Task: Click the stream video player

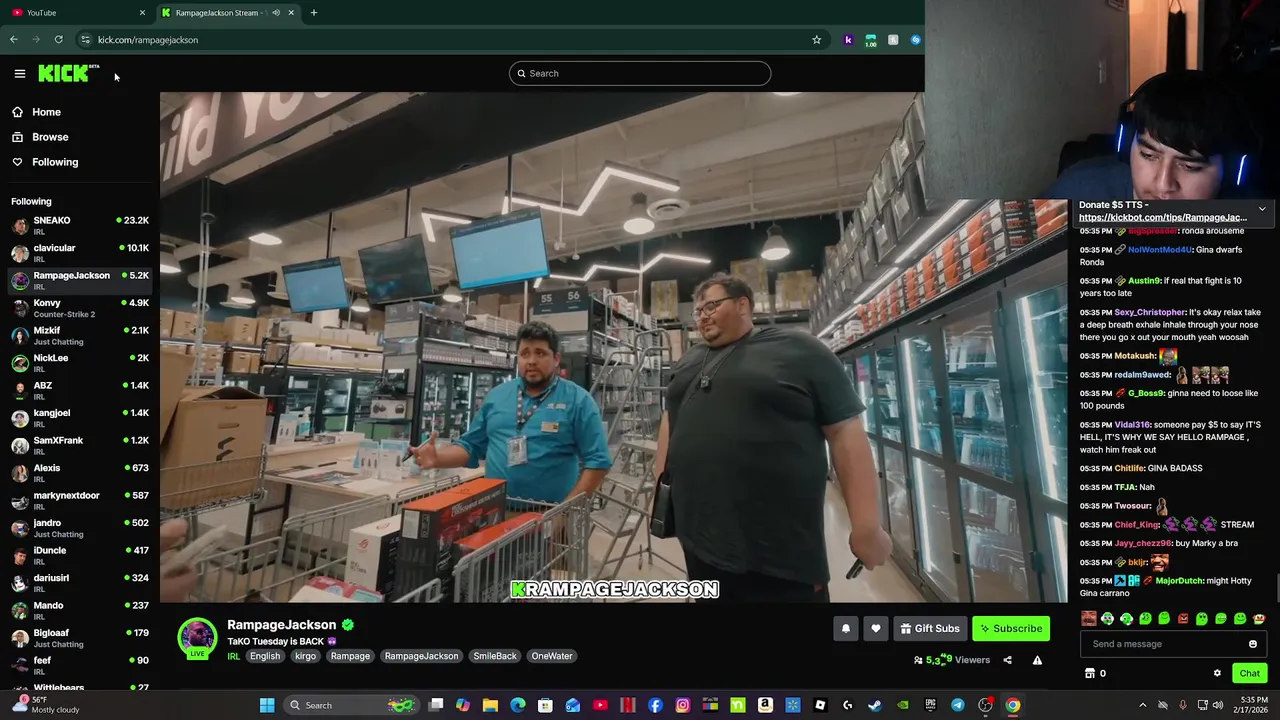Action: pyautogui.click(x=613, y=347)
